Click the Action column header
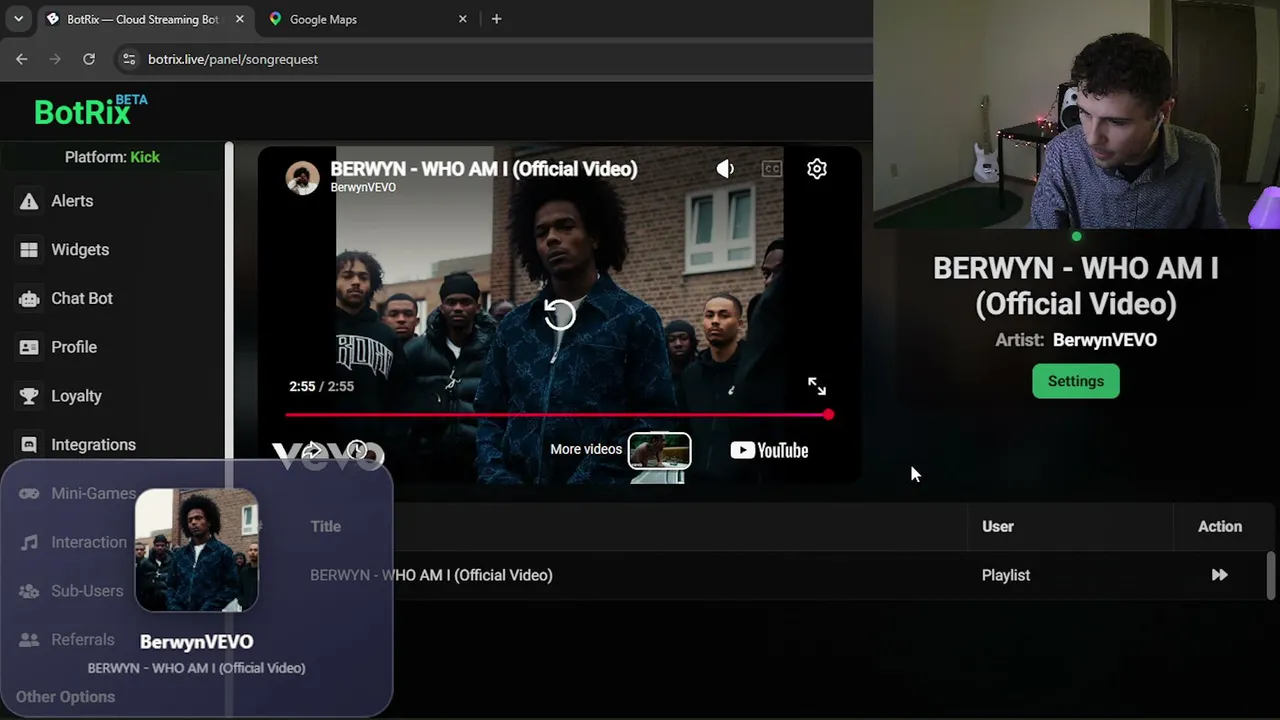 [1220, 526]
